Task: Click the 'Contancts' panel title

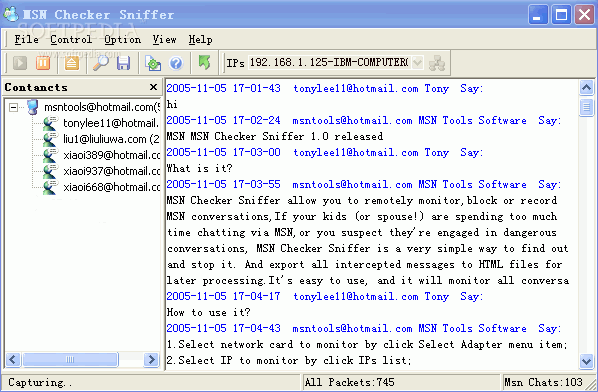Action: [x=36, y=87]
